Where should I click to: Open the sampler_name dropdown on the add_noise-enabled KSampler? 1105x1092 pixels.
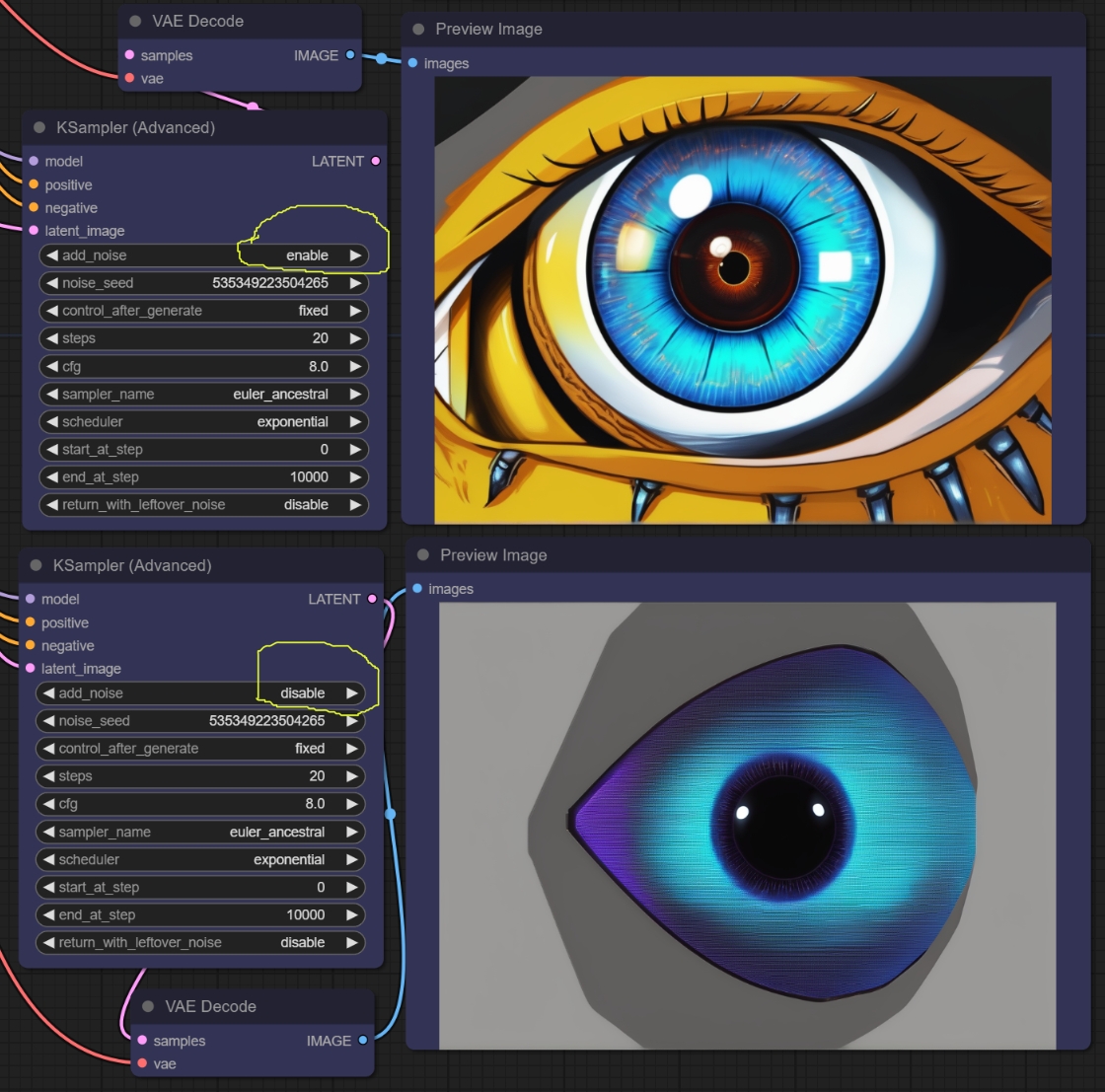pos(204,394)
